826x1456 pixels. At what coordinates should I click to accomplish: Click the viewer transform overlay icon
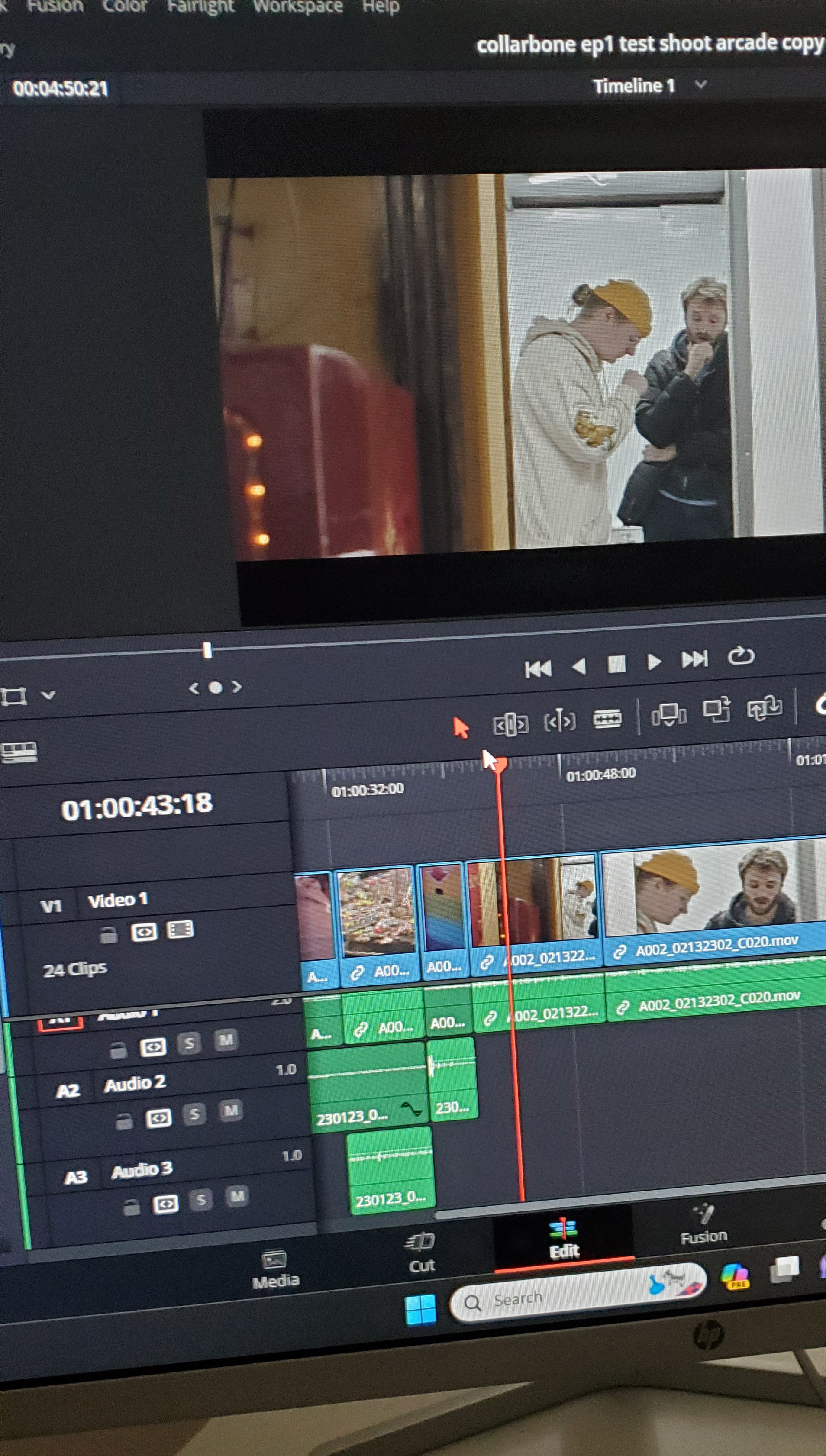point(14,696)
